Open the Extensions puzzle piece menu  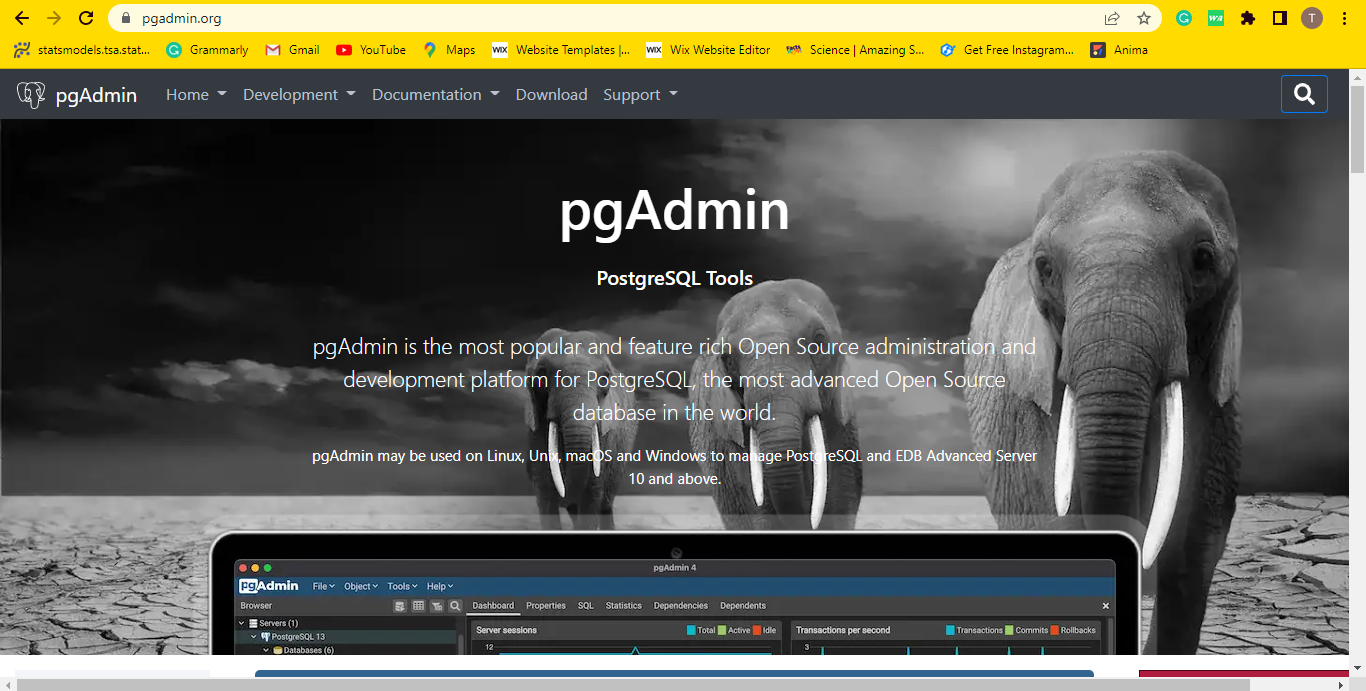(1248, 18)
